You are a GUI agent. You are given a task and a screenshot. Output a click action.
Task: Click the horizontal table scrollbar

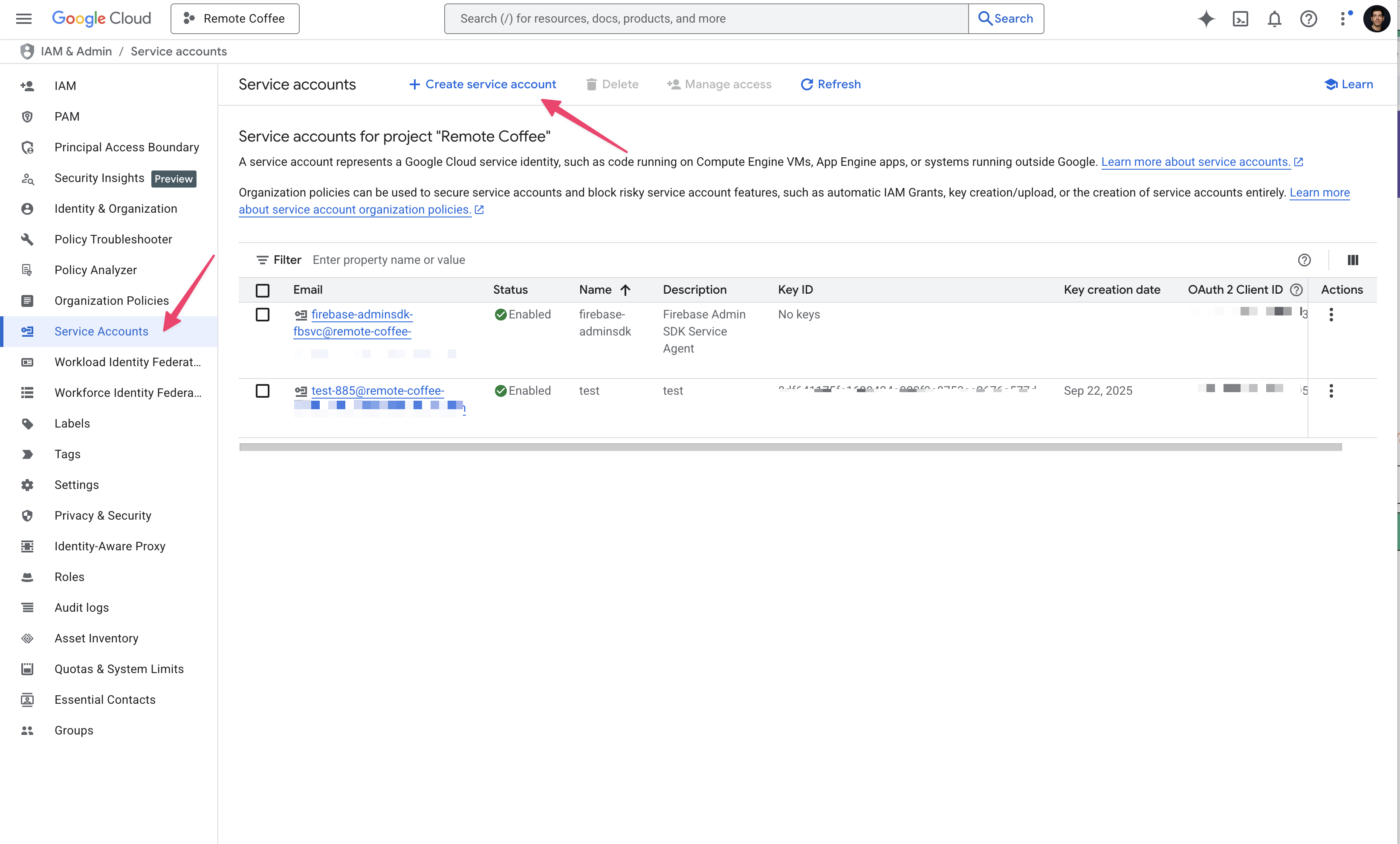[790, 448]
